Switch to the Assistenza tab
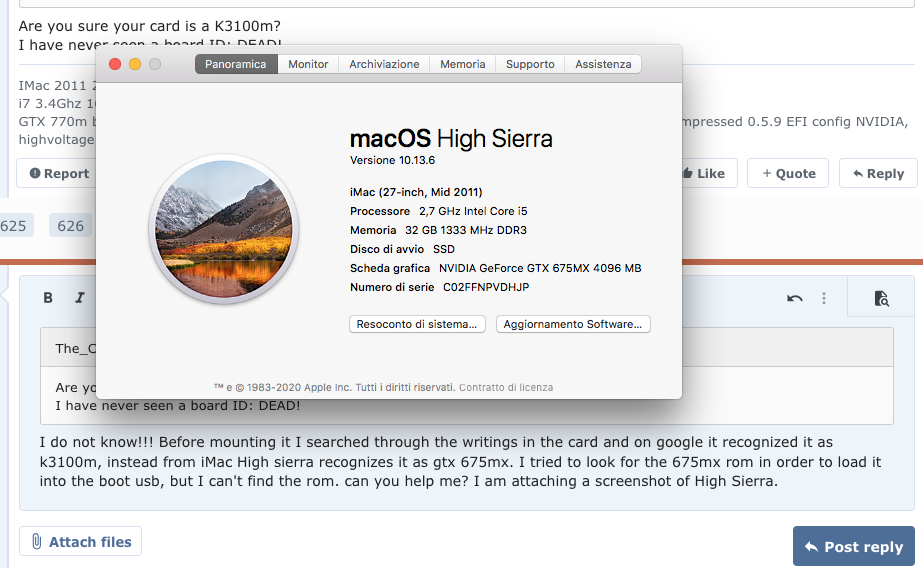Image resolution: width=923 pixels, height=568 pixels. [x=603, y=64]
